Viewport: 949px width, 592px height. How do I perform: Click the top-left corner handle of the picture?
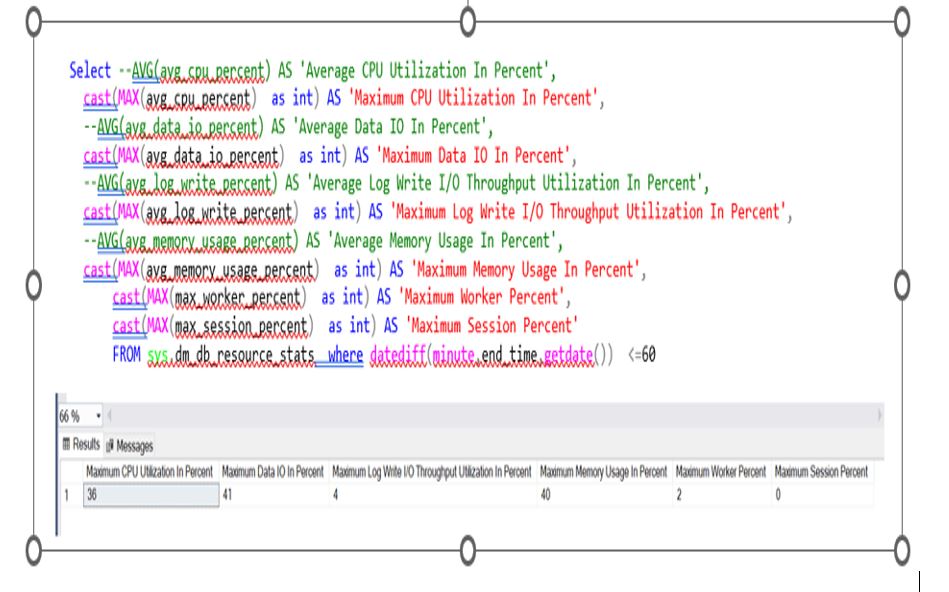[x=34, y=22]
